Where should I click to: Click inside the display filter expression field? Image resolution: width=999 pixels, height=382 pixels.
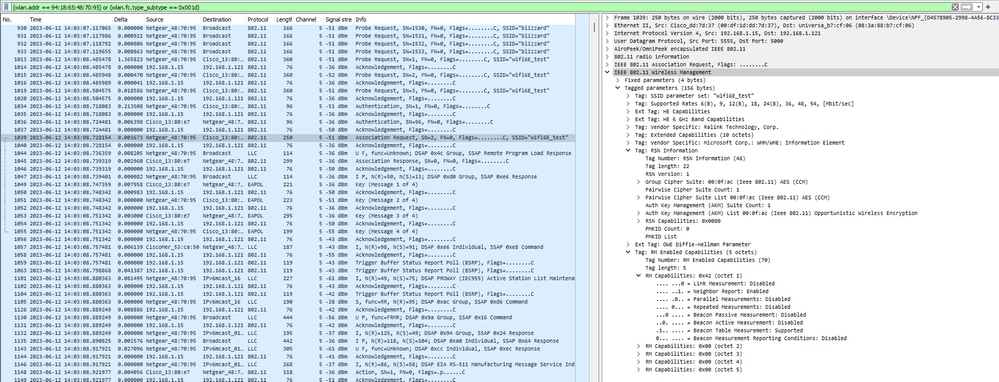(480, 6)
